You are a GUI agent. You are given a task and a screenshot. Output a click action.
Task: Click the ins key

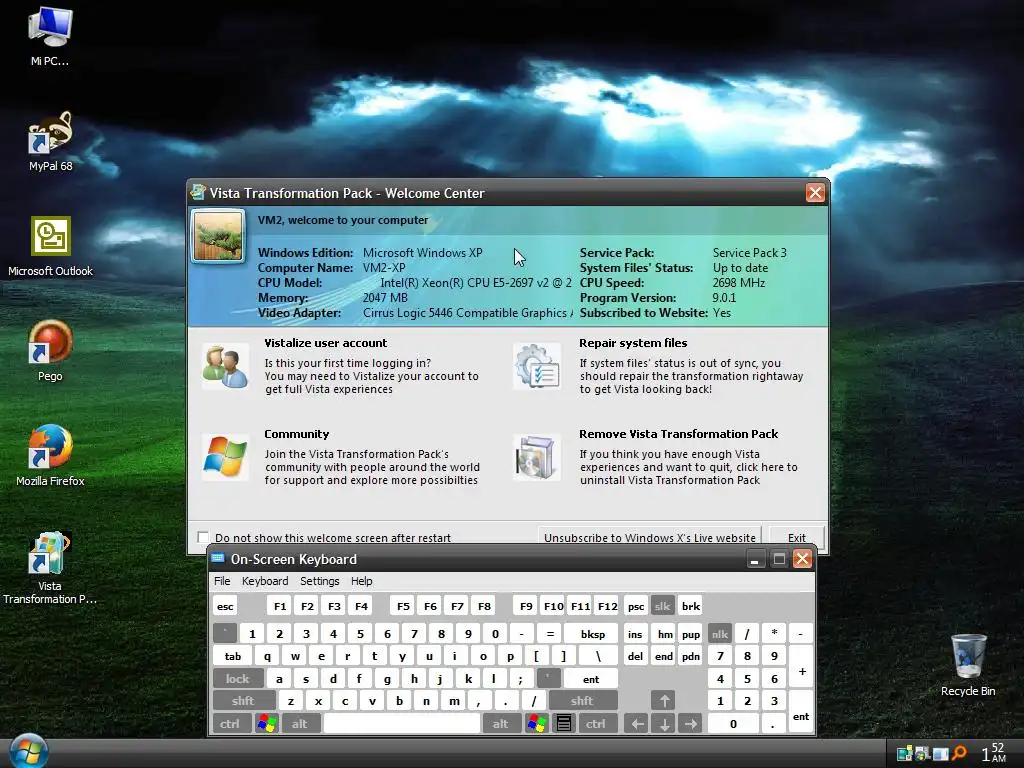[636, 633]
